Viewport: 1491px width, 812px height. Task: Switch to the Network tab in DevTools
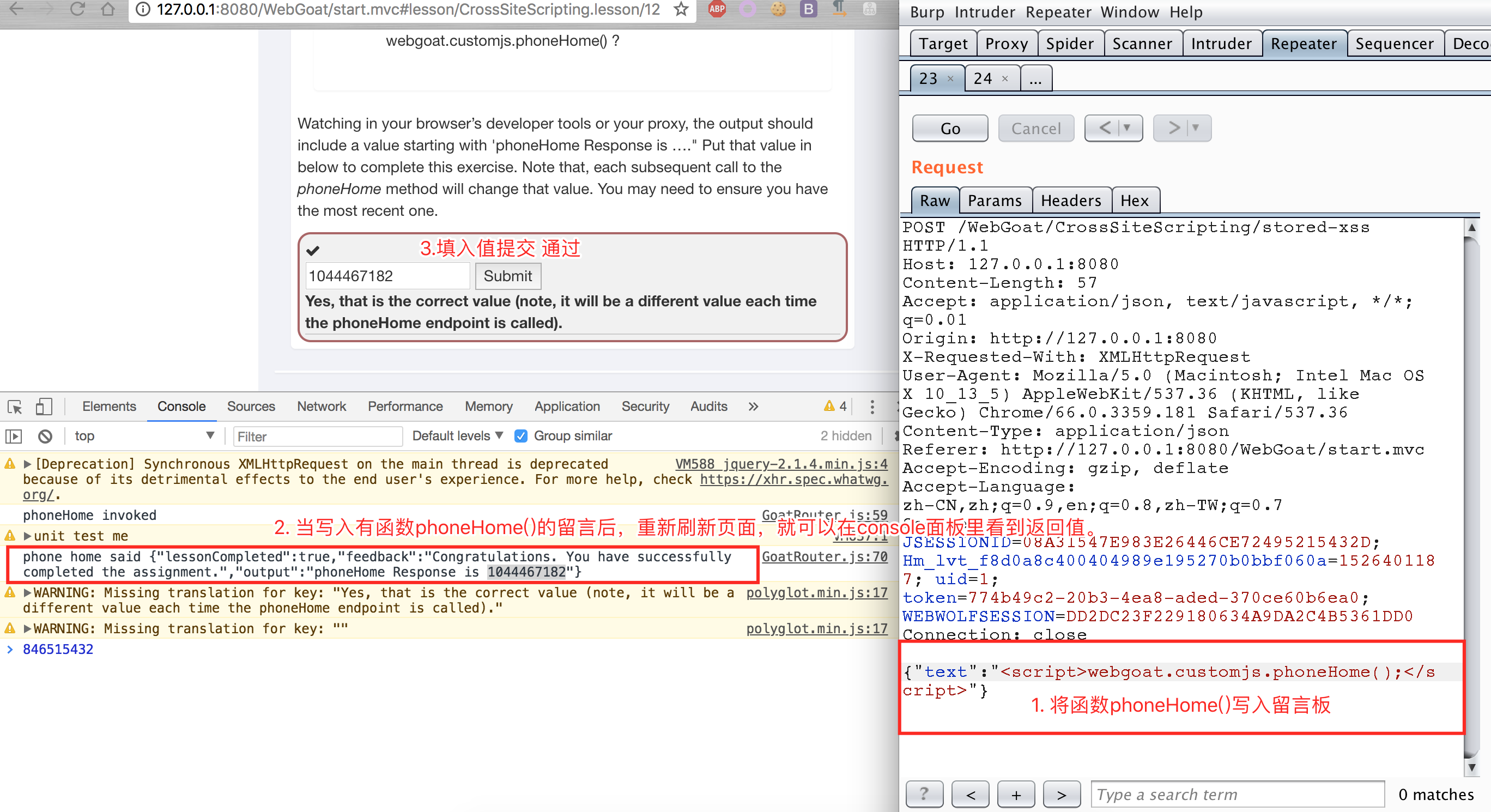[321, 407]
